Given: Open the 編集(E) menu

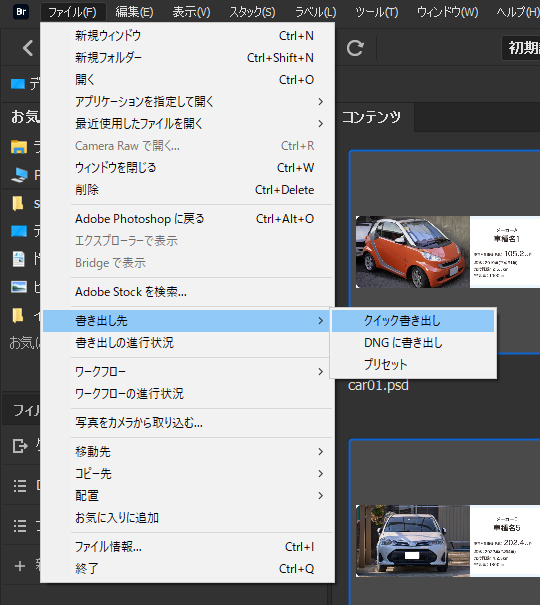Looking at the screenshot, I should click(x=134, y=12).
